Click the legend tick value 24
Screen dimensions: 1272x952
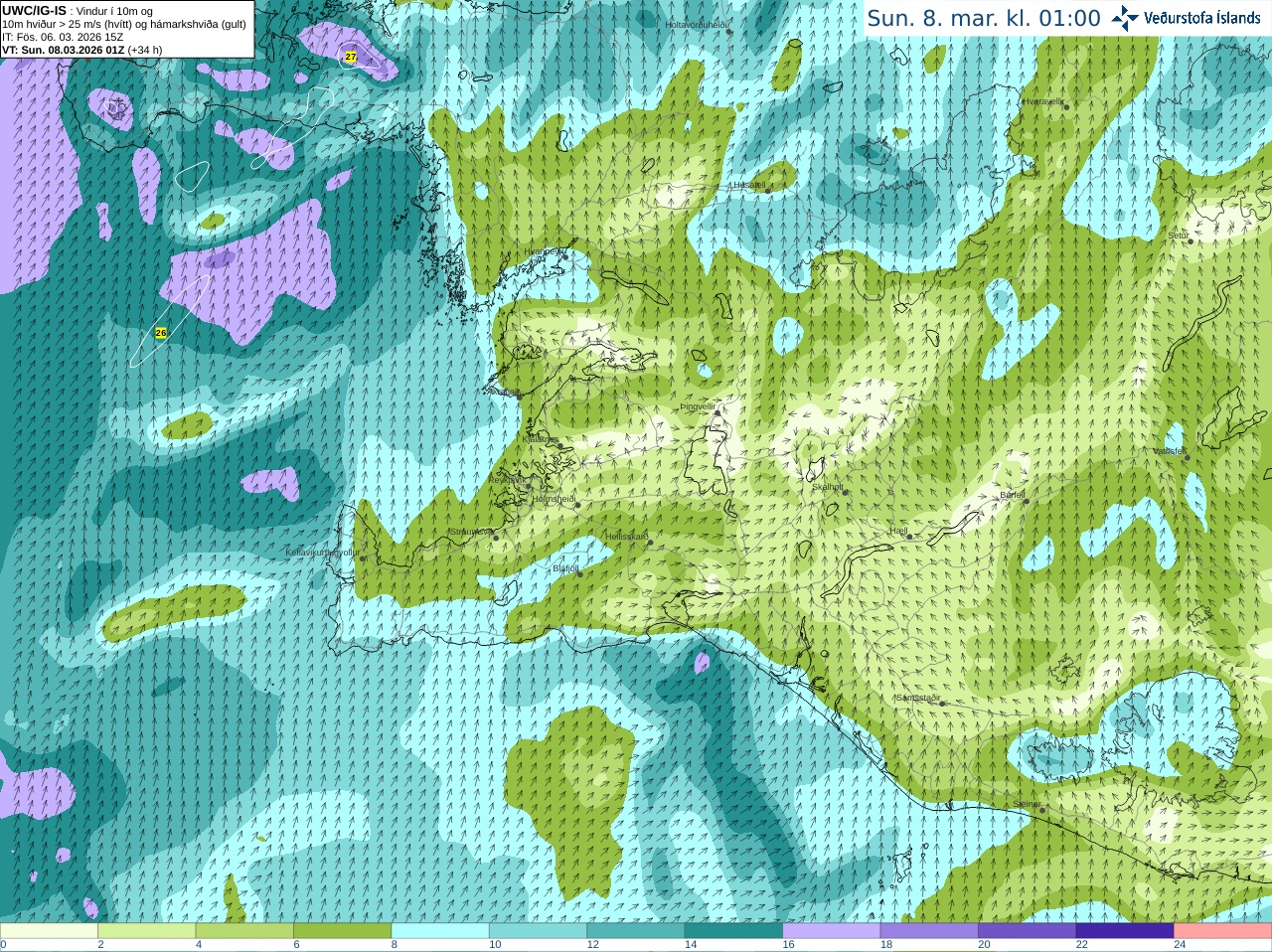click(x=1180, y=945)
